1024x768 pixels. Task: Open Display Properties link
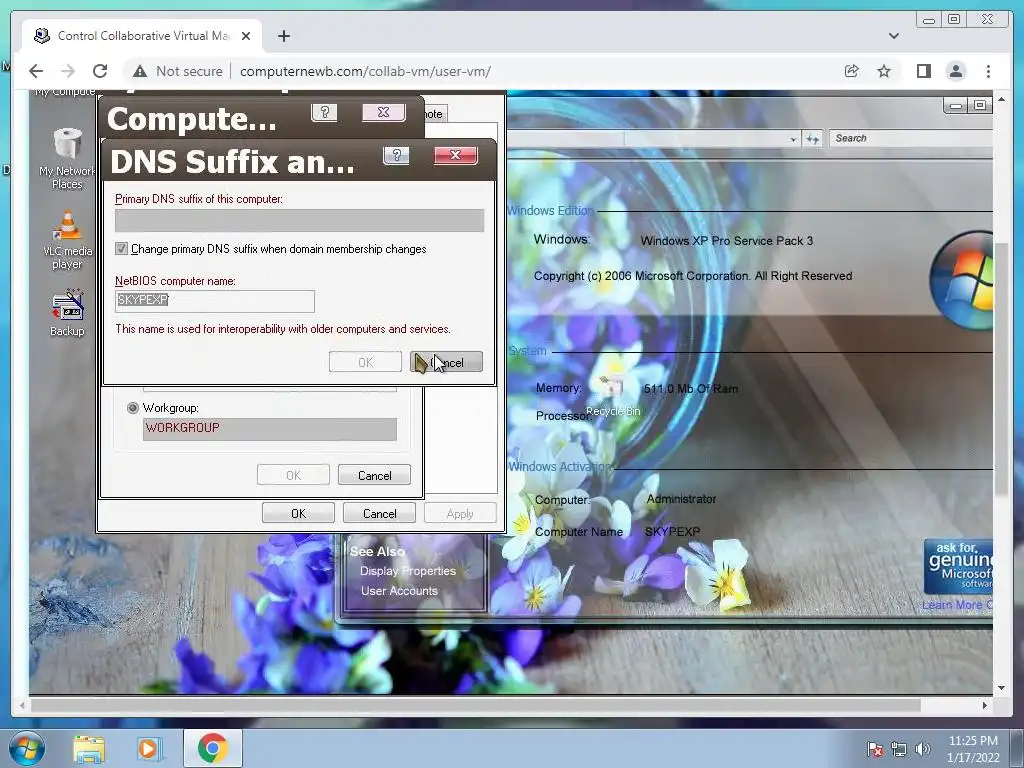click(408, 570)
